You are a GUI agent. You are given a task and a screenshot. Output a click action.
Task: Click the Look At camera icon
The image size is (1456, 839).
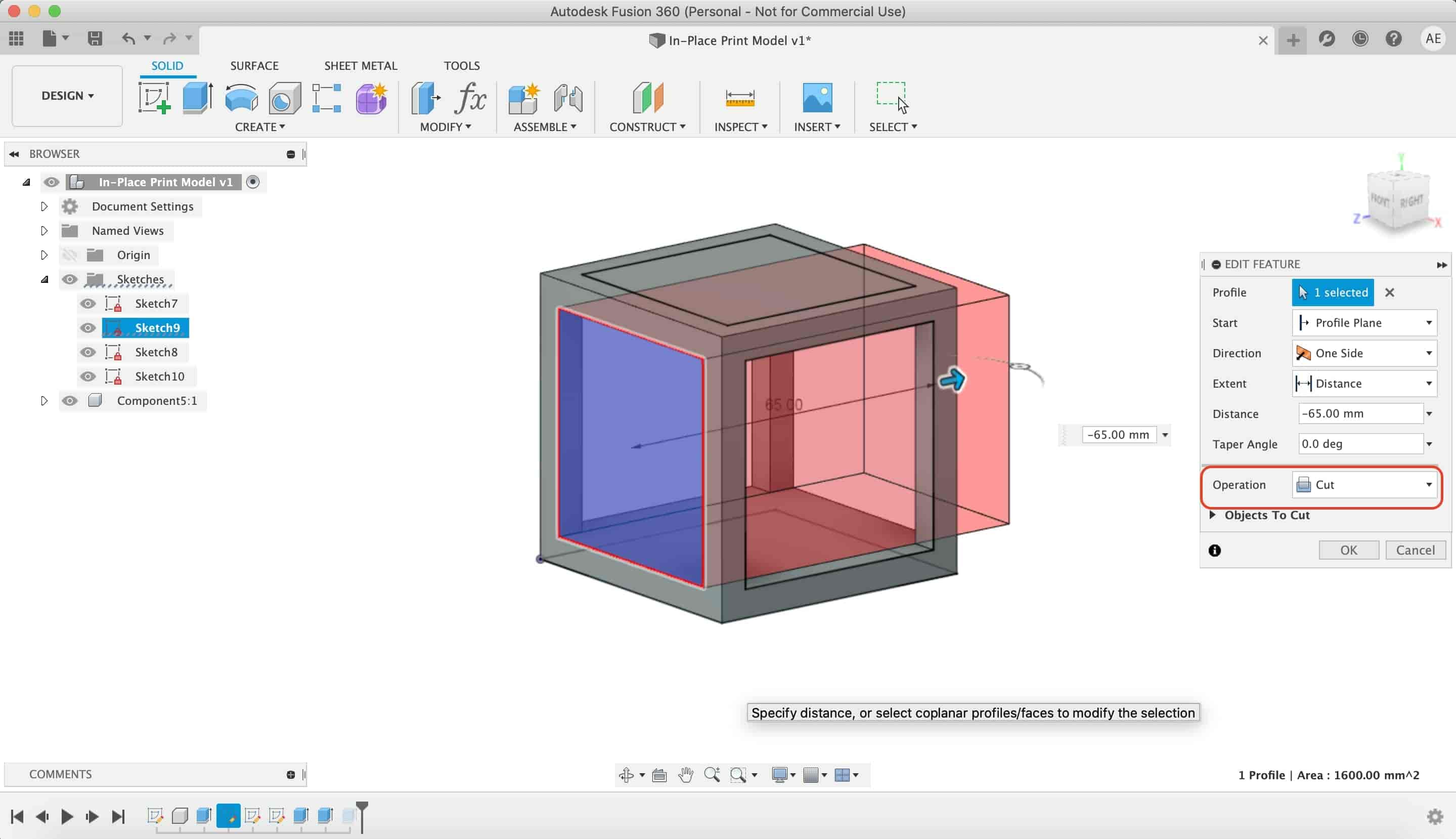pos(659,776)
